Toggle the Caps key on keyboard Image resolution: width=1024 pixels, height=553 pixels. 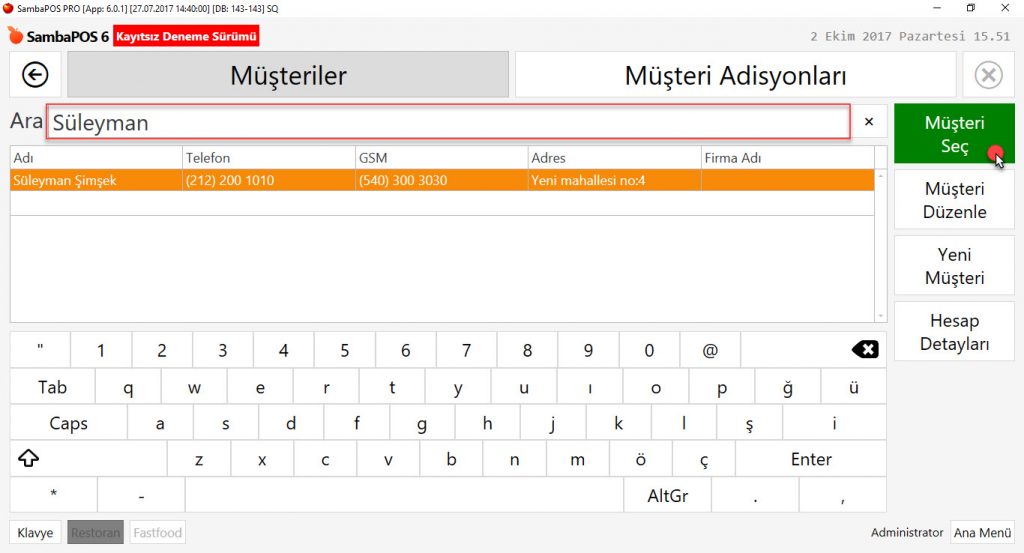(68, 423)
